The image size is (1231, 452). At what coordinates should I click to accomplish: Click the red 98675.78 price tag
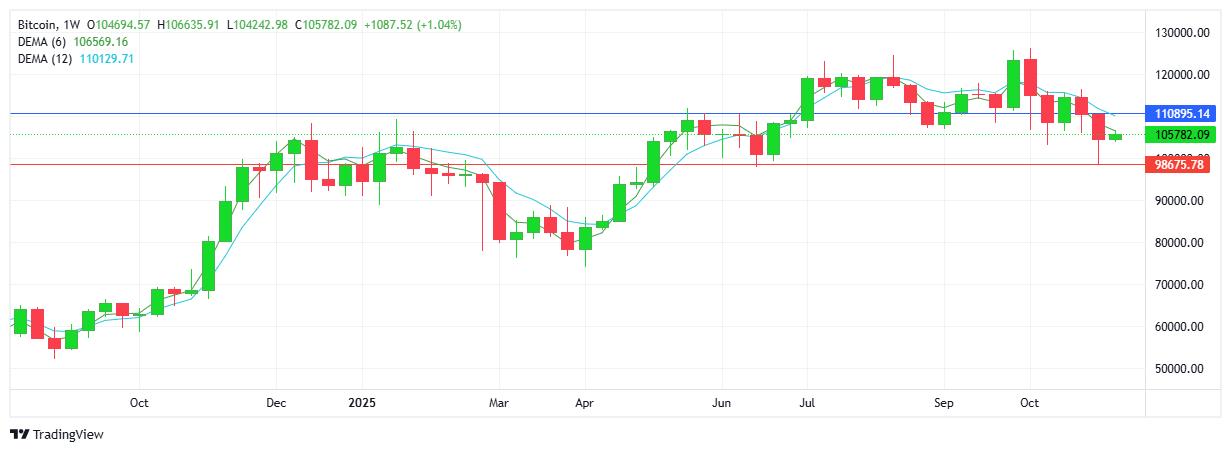(x=1181, y=164)
